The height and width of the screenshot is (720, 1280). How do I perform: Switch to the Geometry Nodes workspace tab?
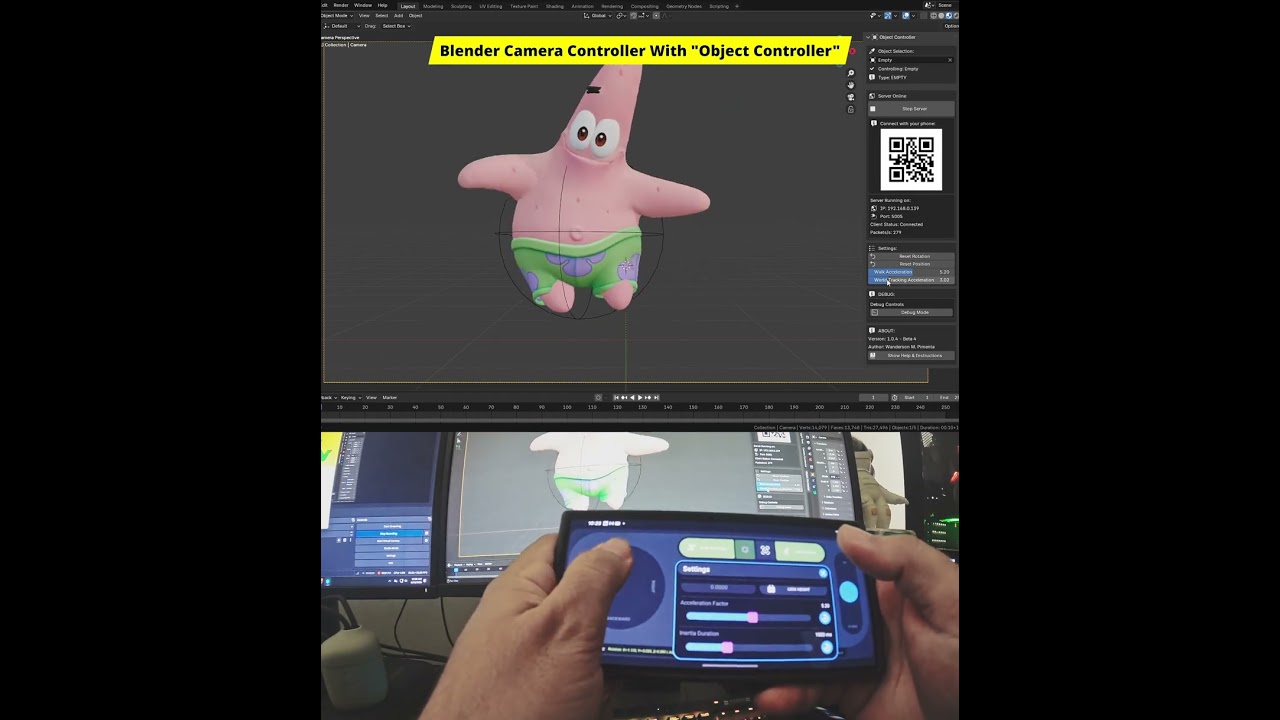[684, 6]
